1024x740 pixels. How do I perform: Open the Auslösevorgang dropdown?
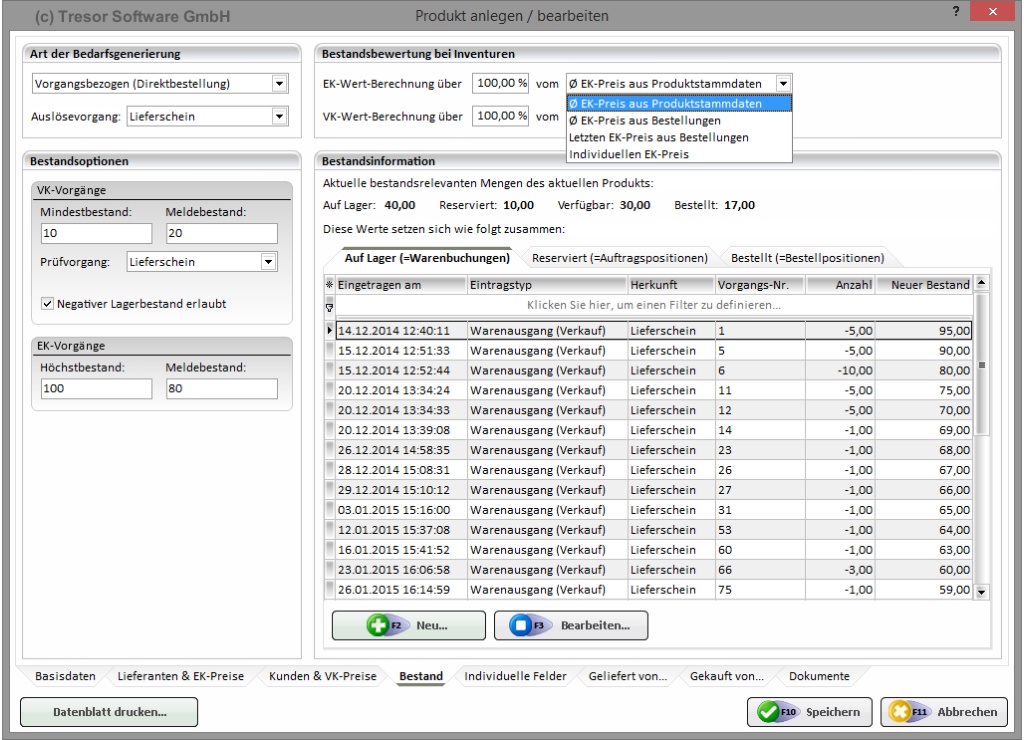pyautogui.click(x=279, y=116)
